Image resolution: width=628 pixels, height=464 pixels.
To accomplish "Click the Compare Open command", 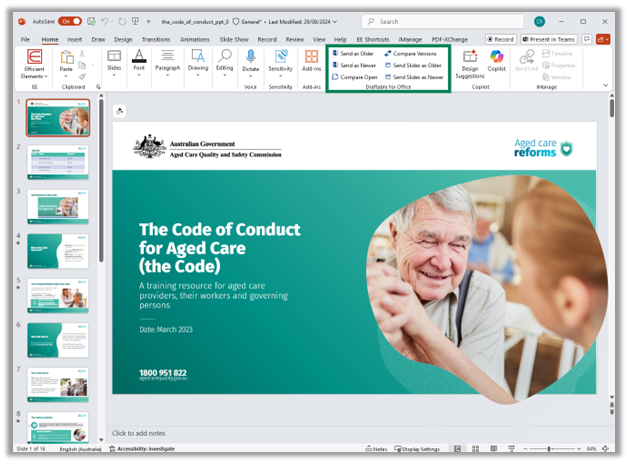I will click(355, 77).
